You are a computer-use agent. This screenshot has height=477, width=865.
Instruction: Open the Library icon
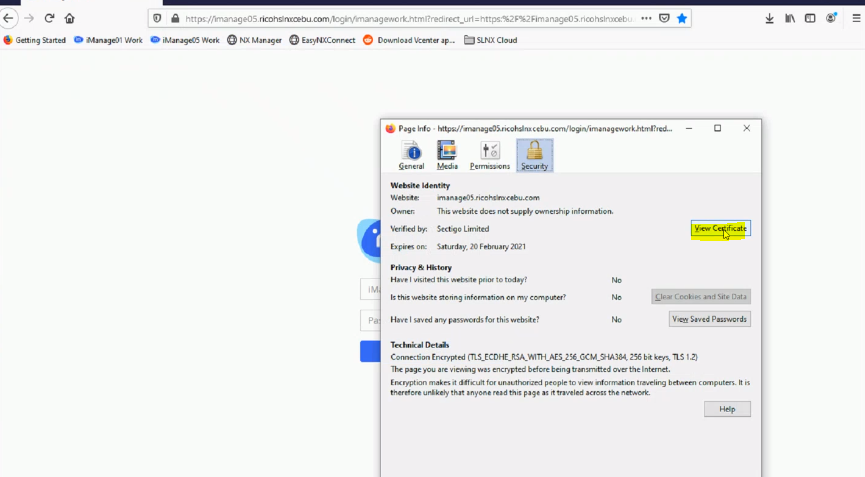click(x=790, y=19)
